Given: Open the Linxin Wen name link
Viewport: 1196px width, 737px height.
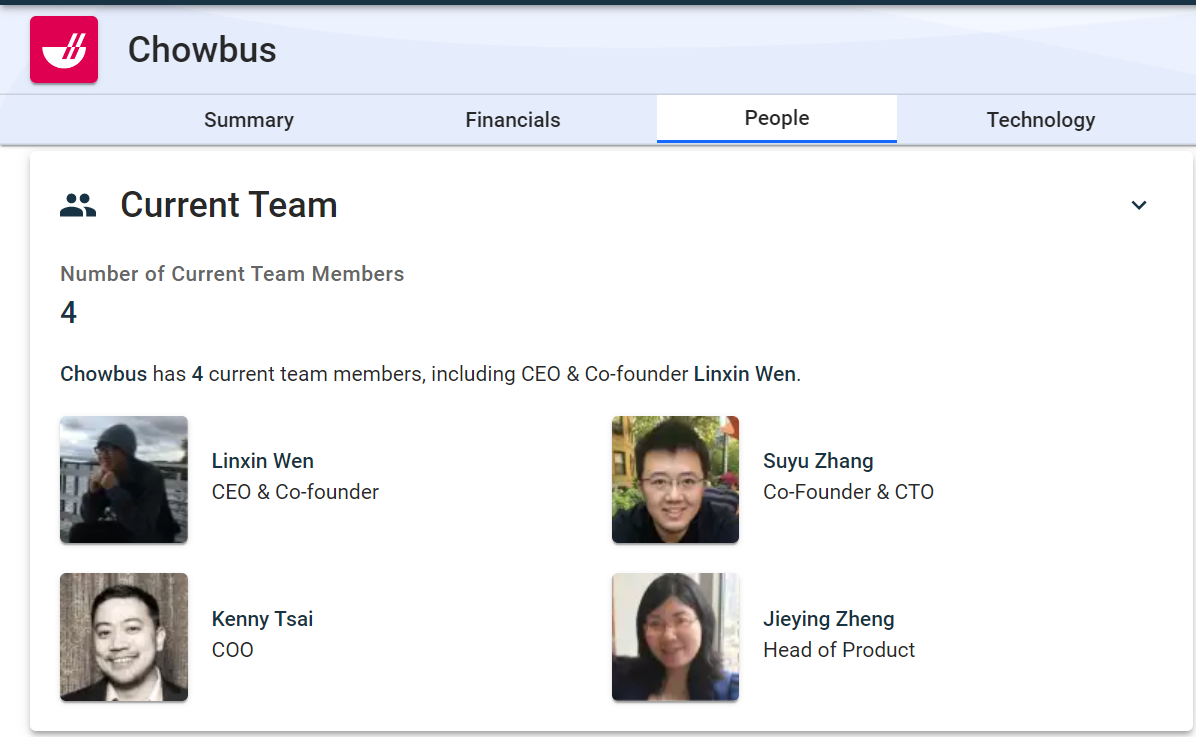Looking at the screenshot, I should 263,461.
